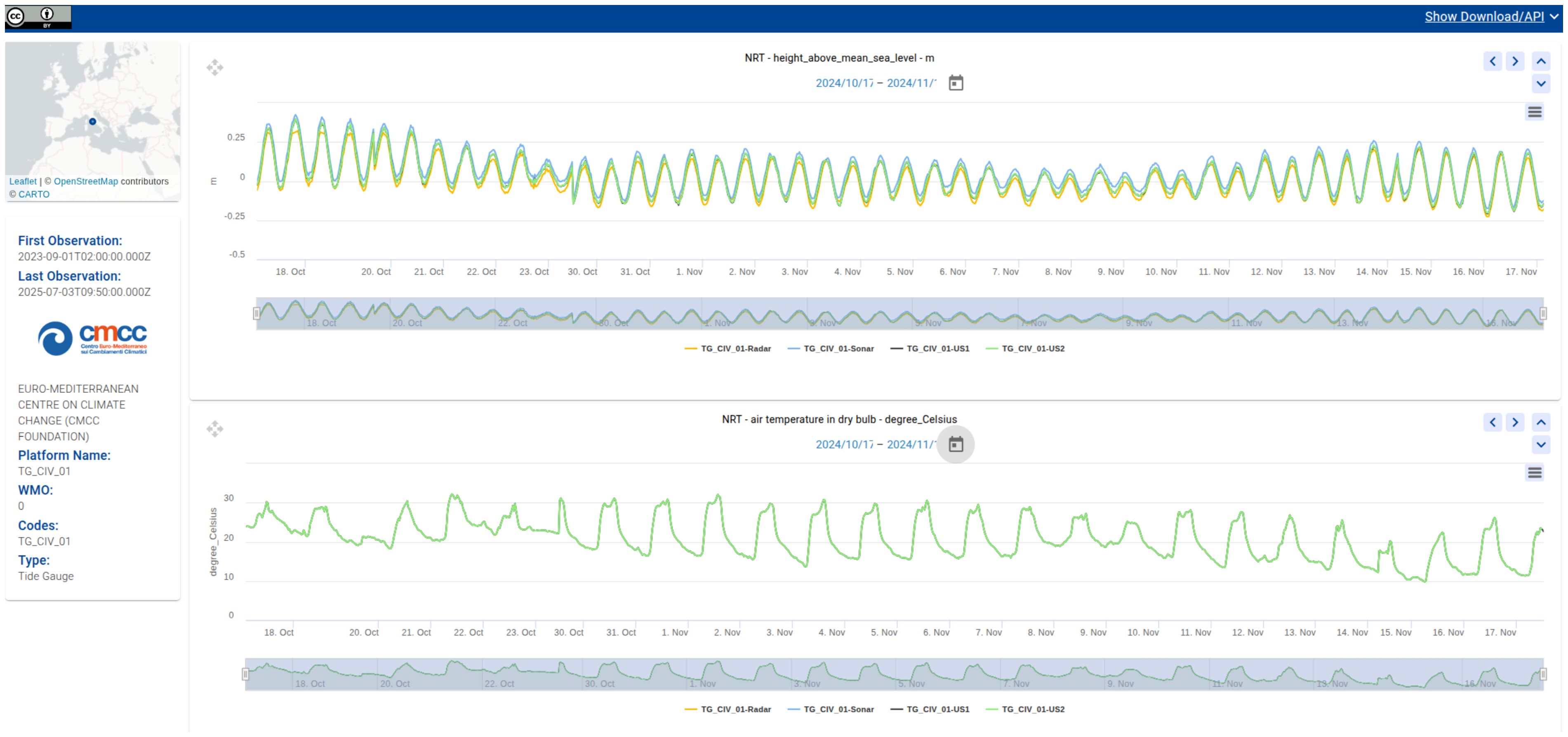Click left handle of sea level range navigator

tap(256, 313)
